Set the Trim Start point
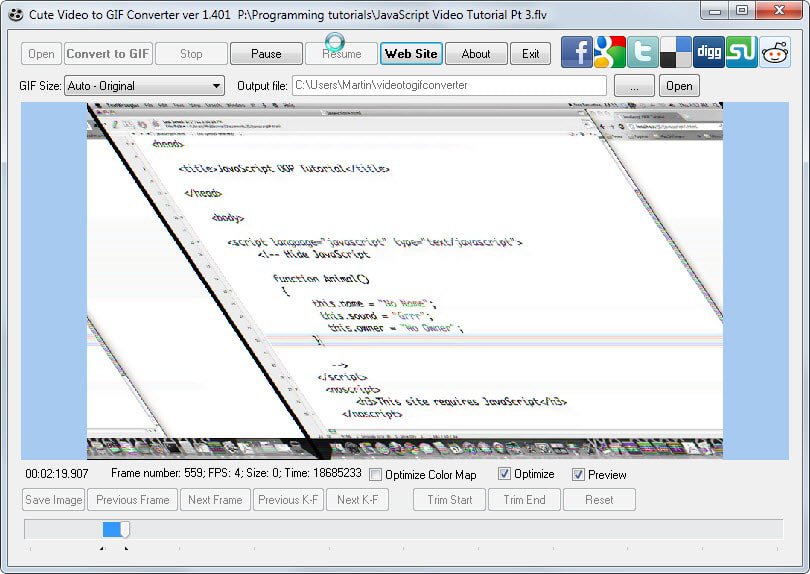Viewport: 810px width, 574px height. point(449,500)
